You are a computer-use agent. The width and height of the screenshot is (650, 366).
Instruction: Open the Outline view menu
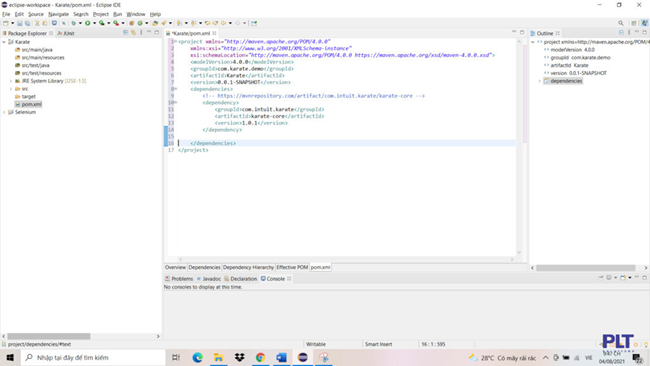629,32
